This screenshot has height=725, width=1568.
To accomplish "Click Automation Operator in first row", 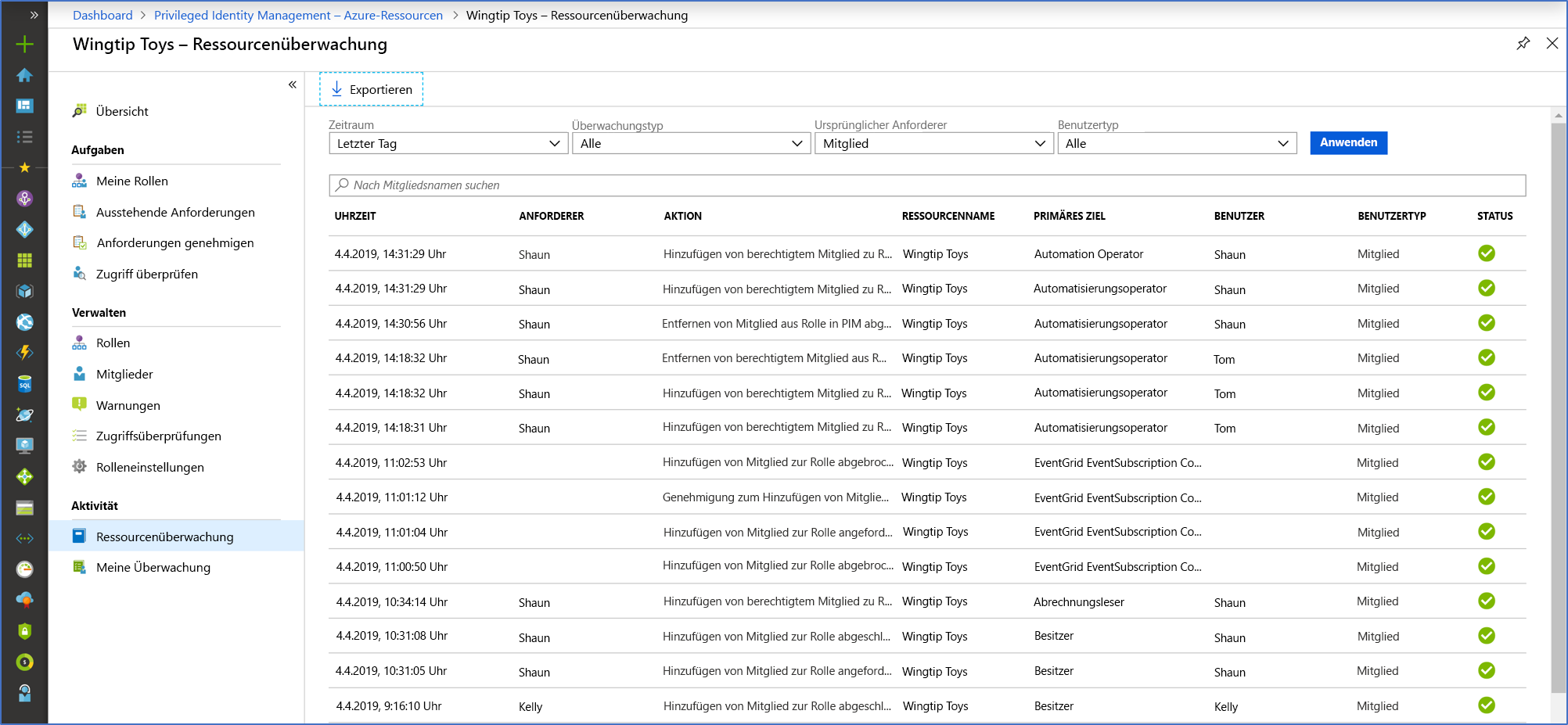I will 1088,254.
